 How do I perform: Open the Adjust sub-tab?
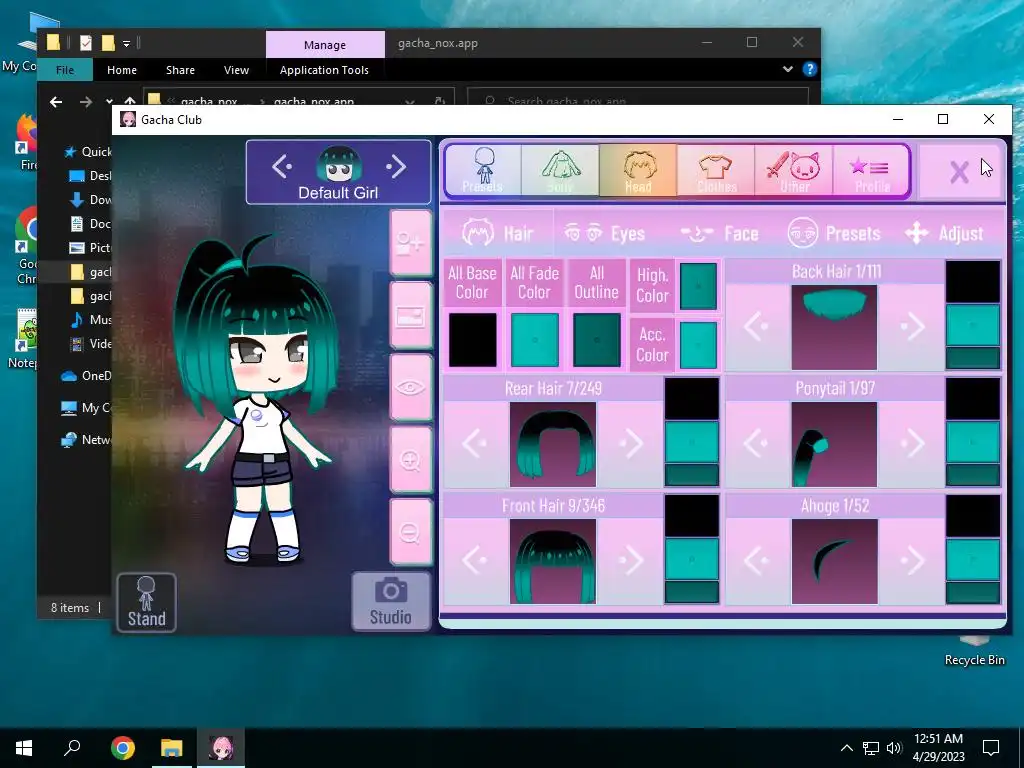944,233
